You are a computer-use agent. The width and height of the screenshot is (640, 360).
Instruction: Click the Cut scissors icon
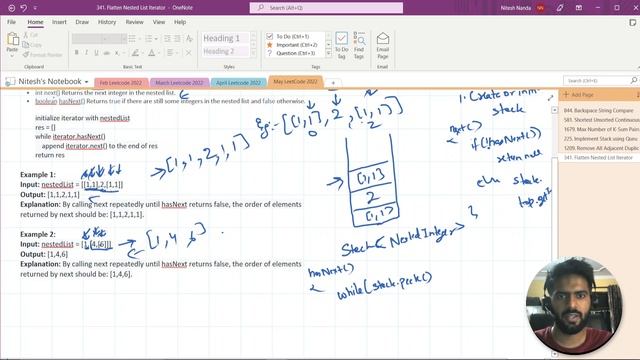pyautogui.click(x=26, y=36)
